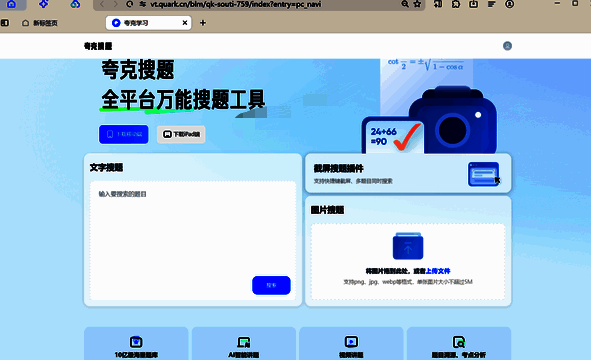The width and height of the screenshot is (591, 360).
Task: Reload the page with the refresh icon
Action: 130,4
